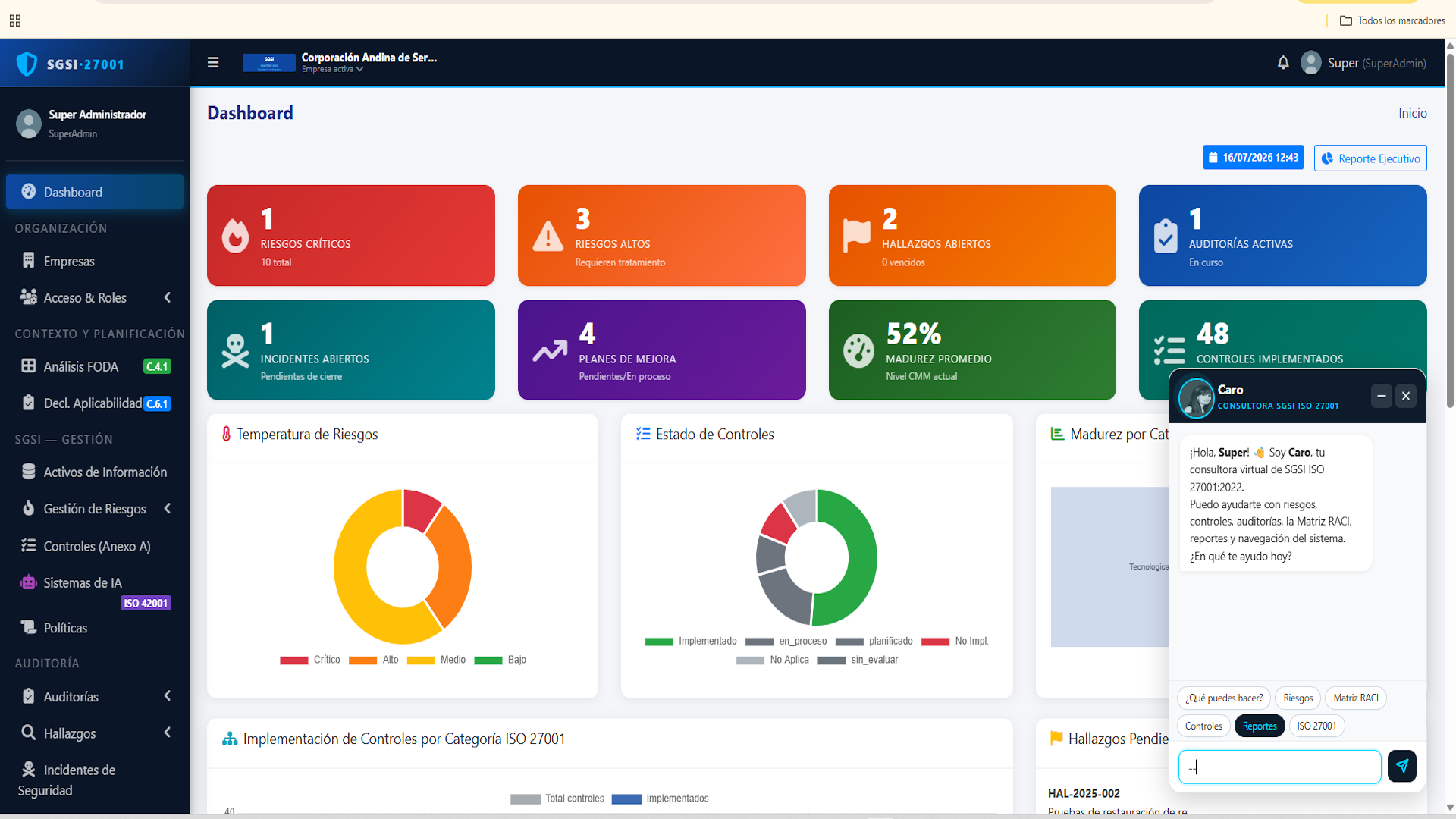Click the Controles Implementados checklist icon

pyautogui.click(x=1169, y=351)
